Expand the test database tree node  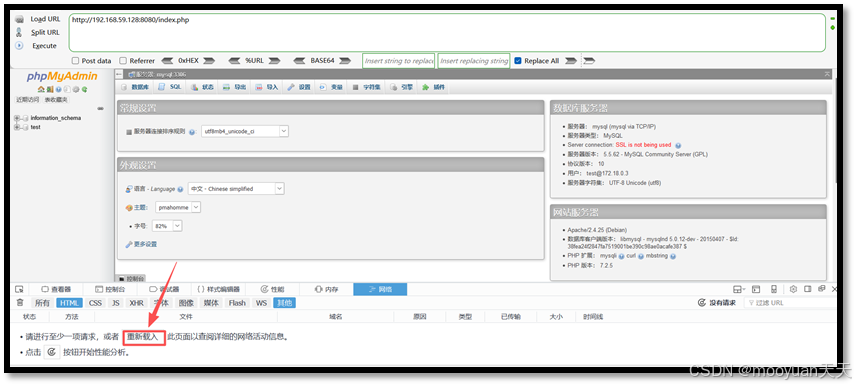pos(17,127)
